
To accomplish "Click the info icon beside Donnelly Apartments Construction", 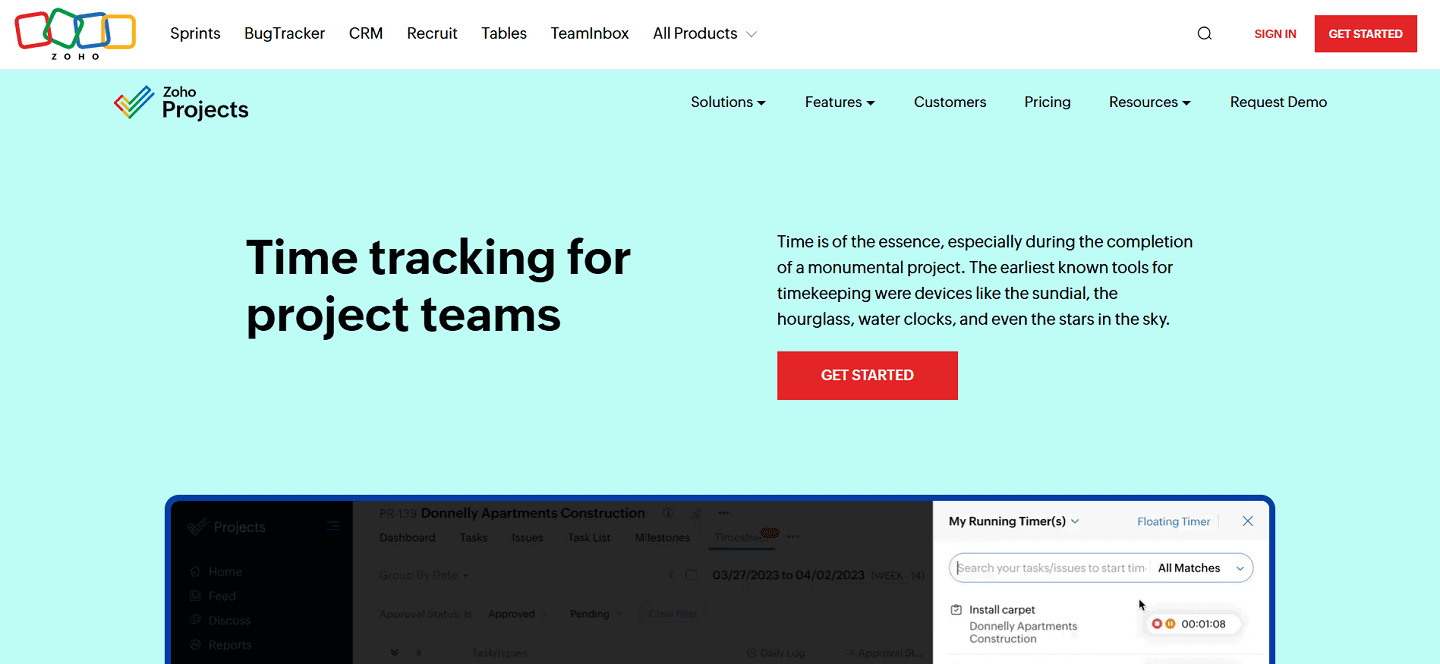I will (668, 513).
